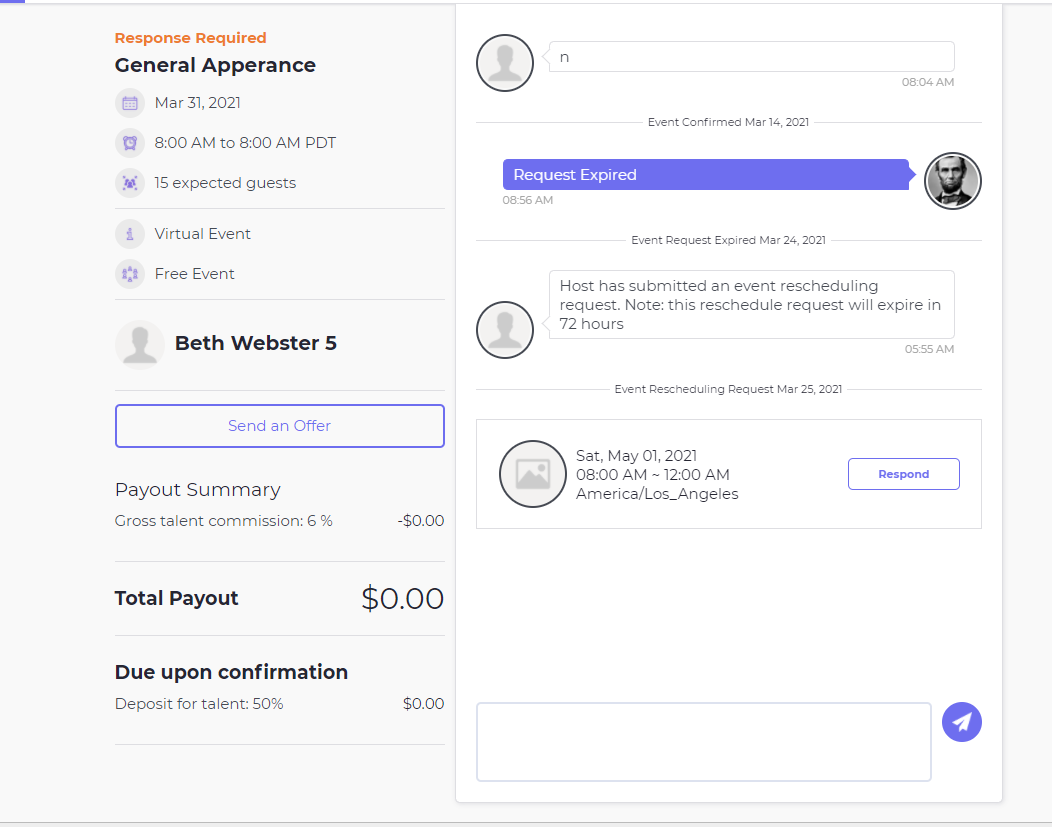
Task: Click the Sat, May 01, 2021 reschedule date
Action: 636,456
